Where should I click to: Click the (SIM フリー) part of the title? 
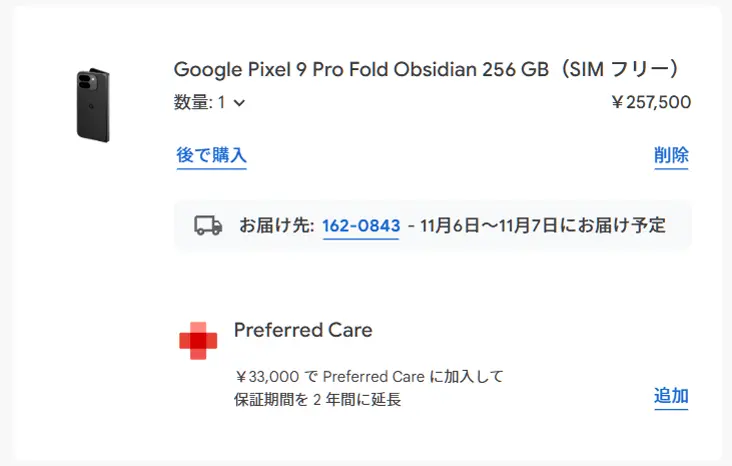point(620,69)
